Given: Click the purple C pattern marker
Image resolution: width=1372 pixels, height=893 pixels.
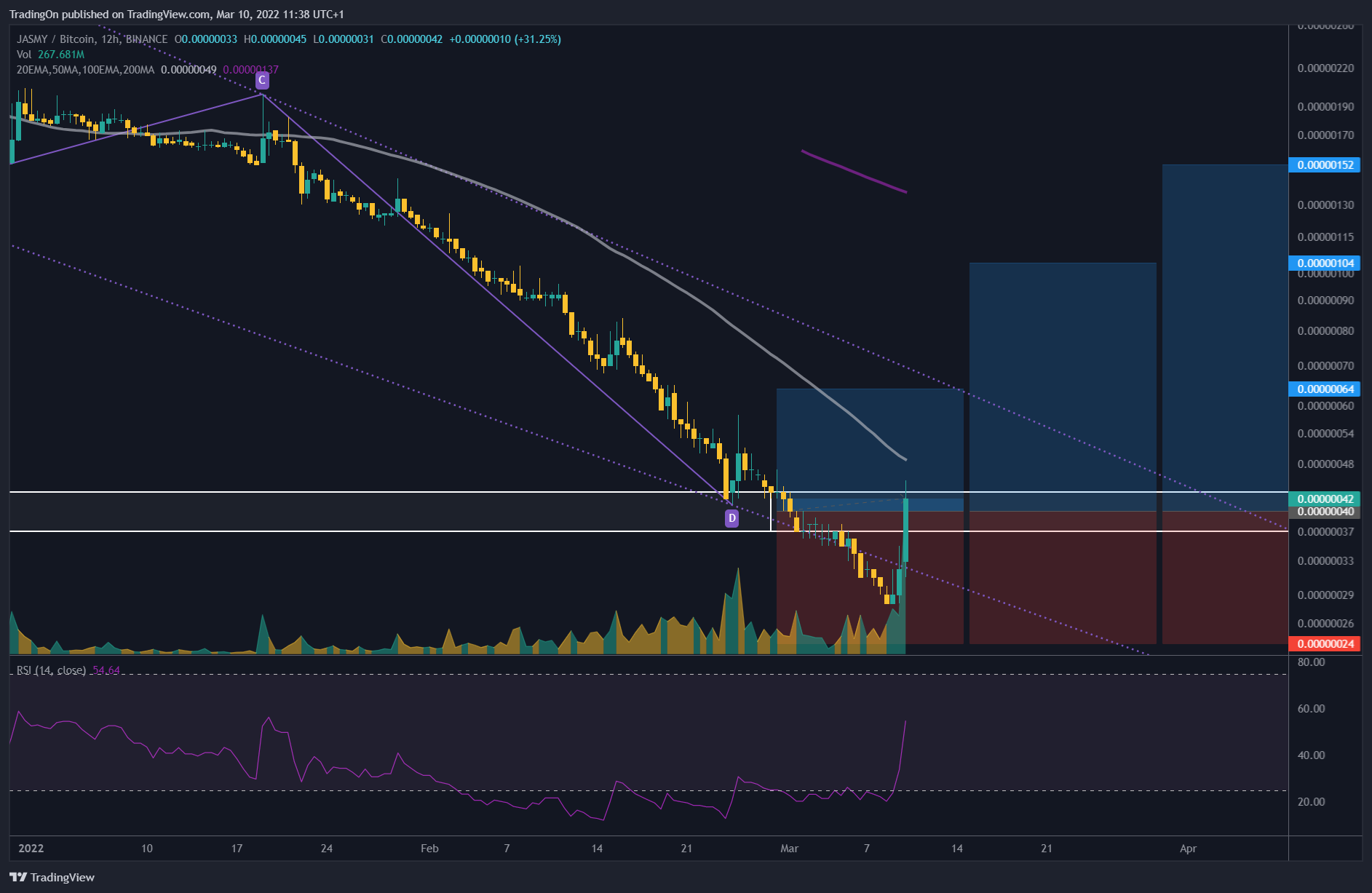Looking at the screenshot, I should tap(262, 80).
